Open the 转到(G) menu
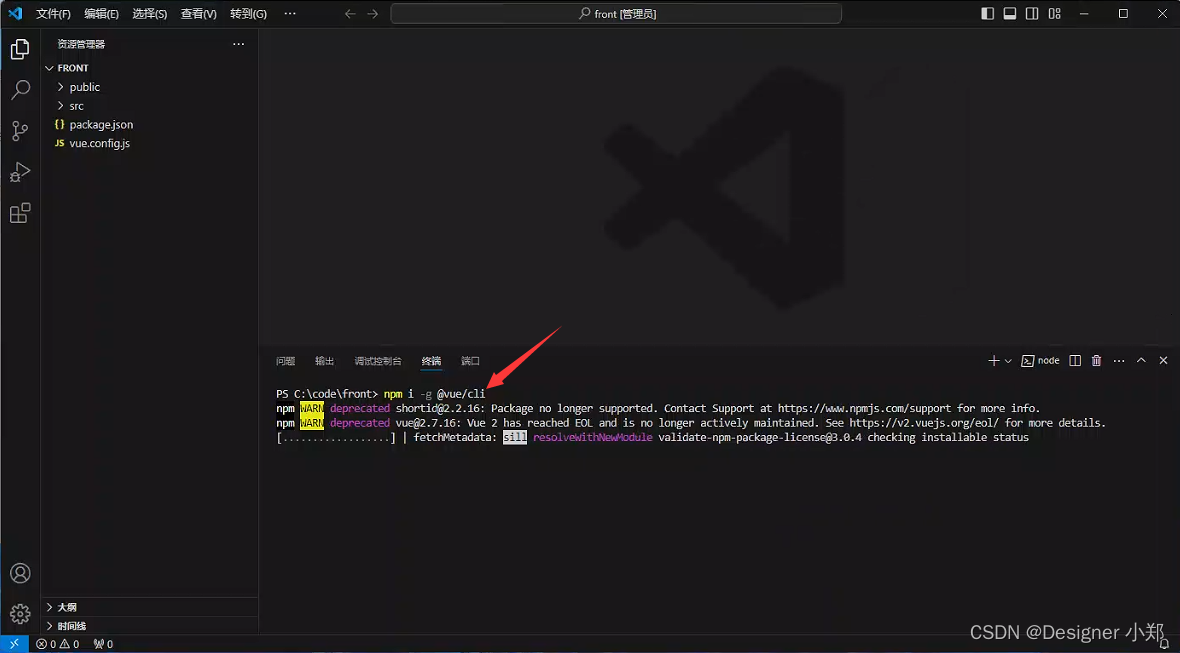Screen dimensions: 1180x653 (x=248, y=14)
